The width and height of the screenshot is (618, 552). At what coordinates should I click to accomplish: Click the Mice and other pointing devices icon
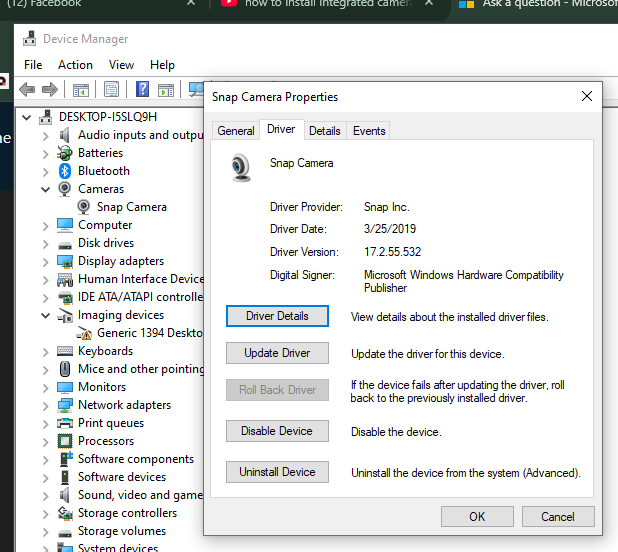pyautogui.click(x=65, y=369)
